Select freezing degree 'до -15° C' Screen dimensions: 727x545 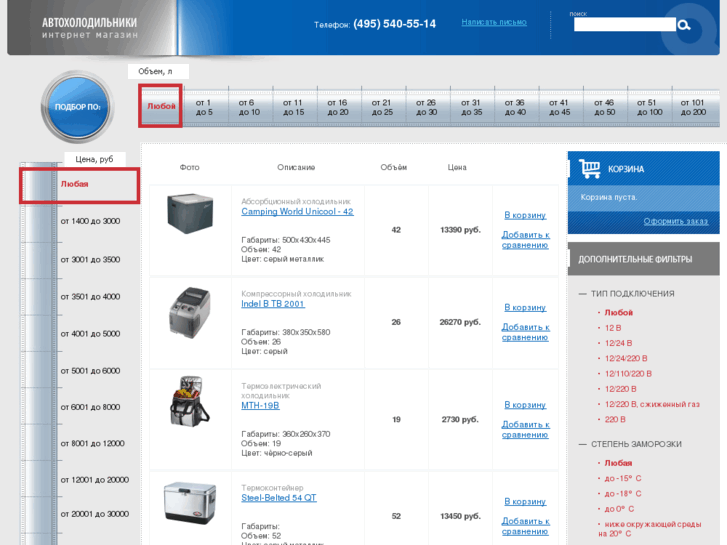click(623, 479)
